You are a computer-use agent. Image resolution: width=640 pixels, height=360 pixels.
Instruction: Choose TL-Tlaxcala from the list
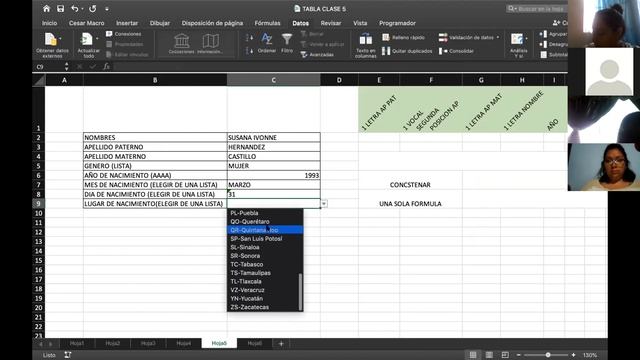pos(265,282)
